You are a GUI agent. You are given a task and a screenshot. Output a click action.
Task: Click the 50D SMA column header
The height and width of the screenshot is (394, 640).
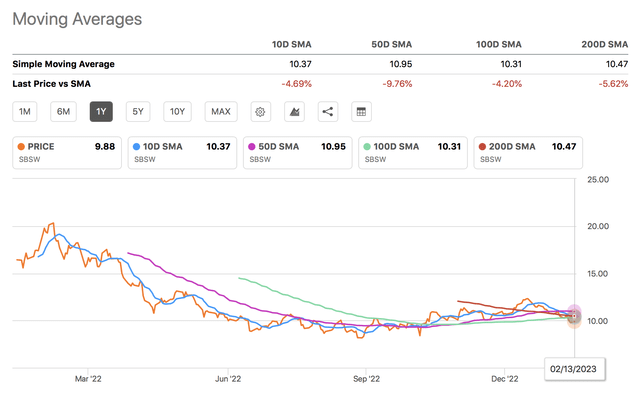391,45
